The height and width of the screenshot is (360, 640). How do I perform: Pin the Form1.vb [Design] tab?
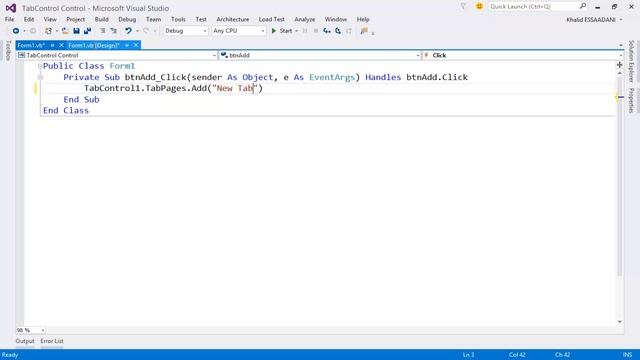[x=127, y=45]
